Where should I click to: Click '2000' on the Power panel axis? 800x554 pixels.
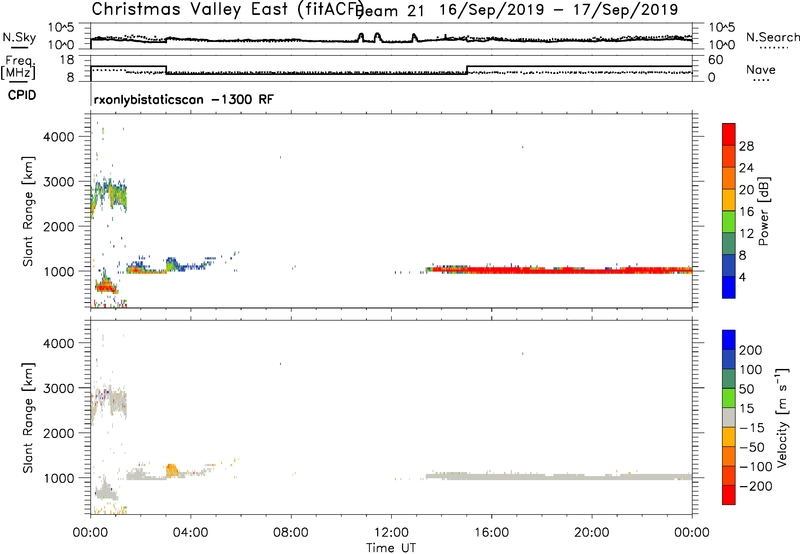[59, 226]
